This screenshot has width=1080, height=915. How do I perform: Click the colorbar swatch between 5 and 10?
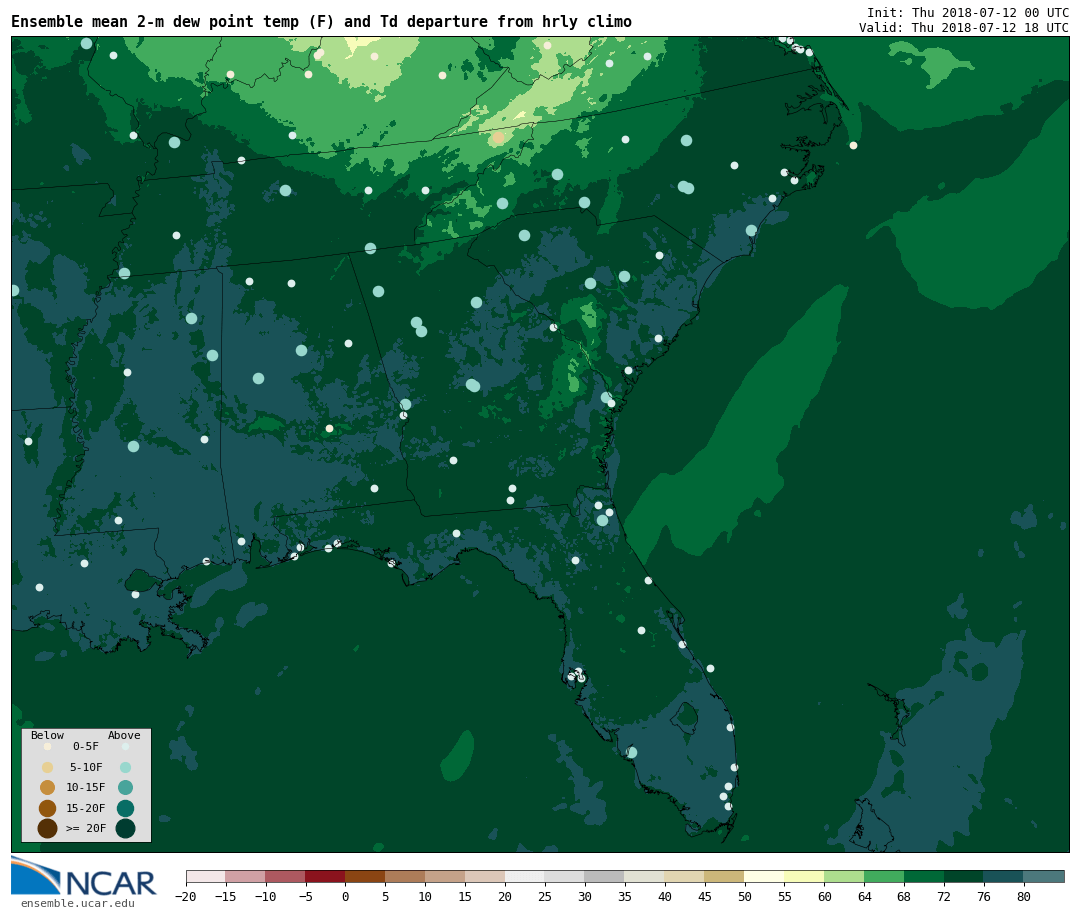coord(406,876)
